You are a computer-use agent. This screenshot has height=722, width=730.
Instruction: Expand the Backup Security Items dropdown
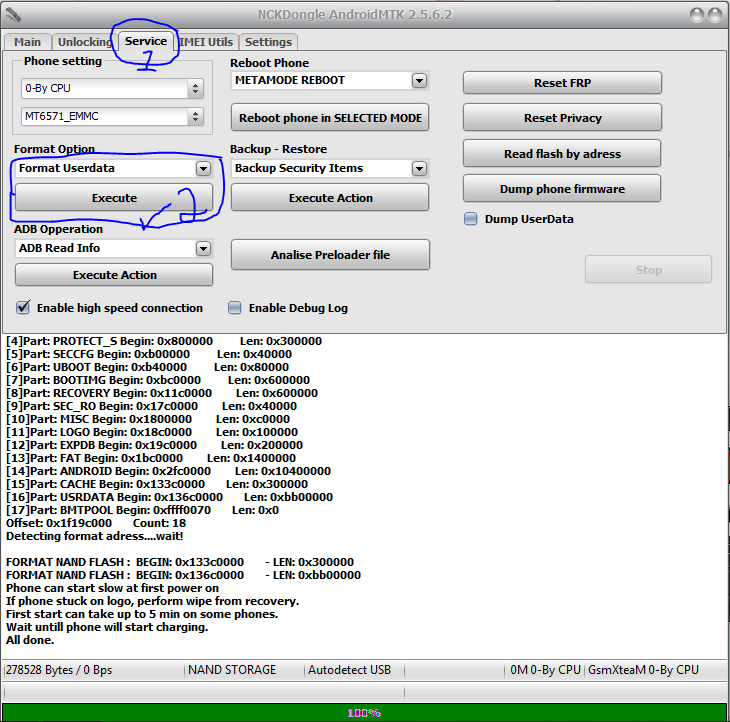pos(419,169)
